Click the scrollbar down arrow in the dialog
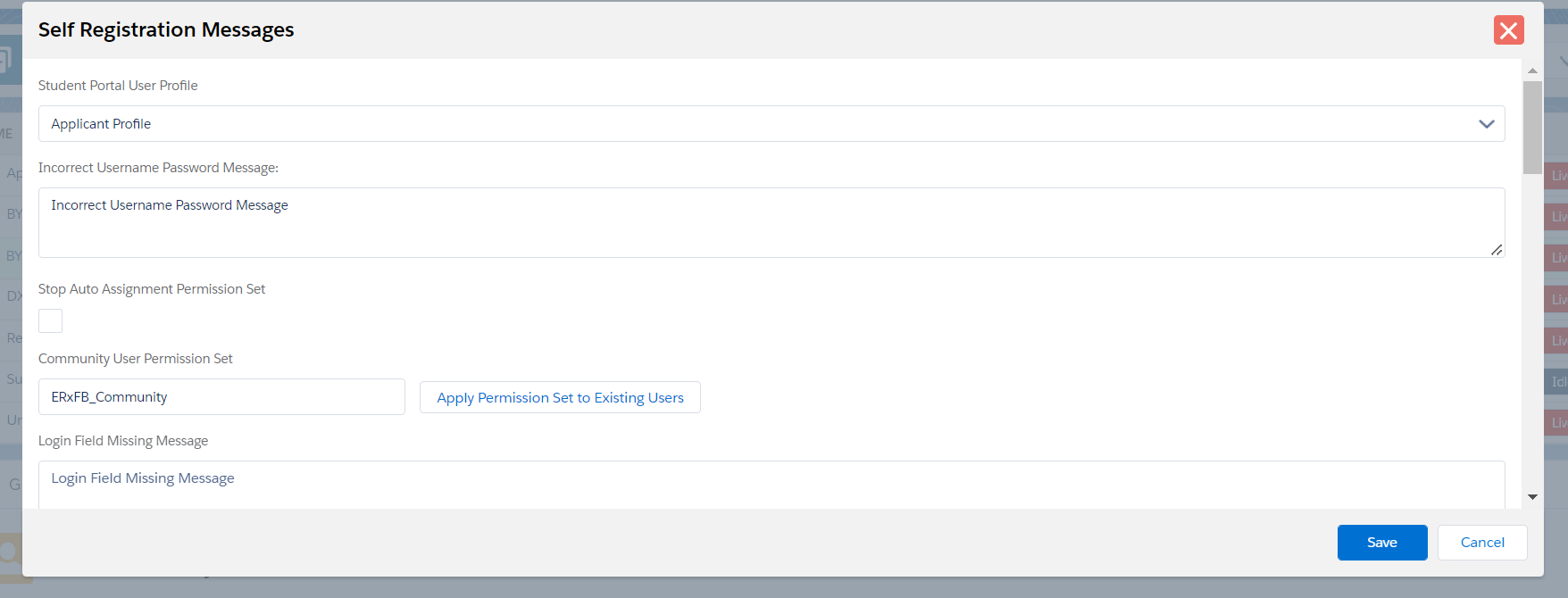This screenshot has height=598, width=1568. point(1532,497)
